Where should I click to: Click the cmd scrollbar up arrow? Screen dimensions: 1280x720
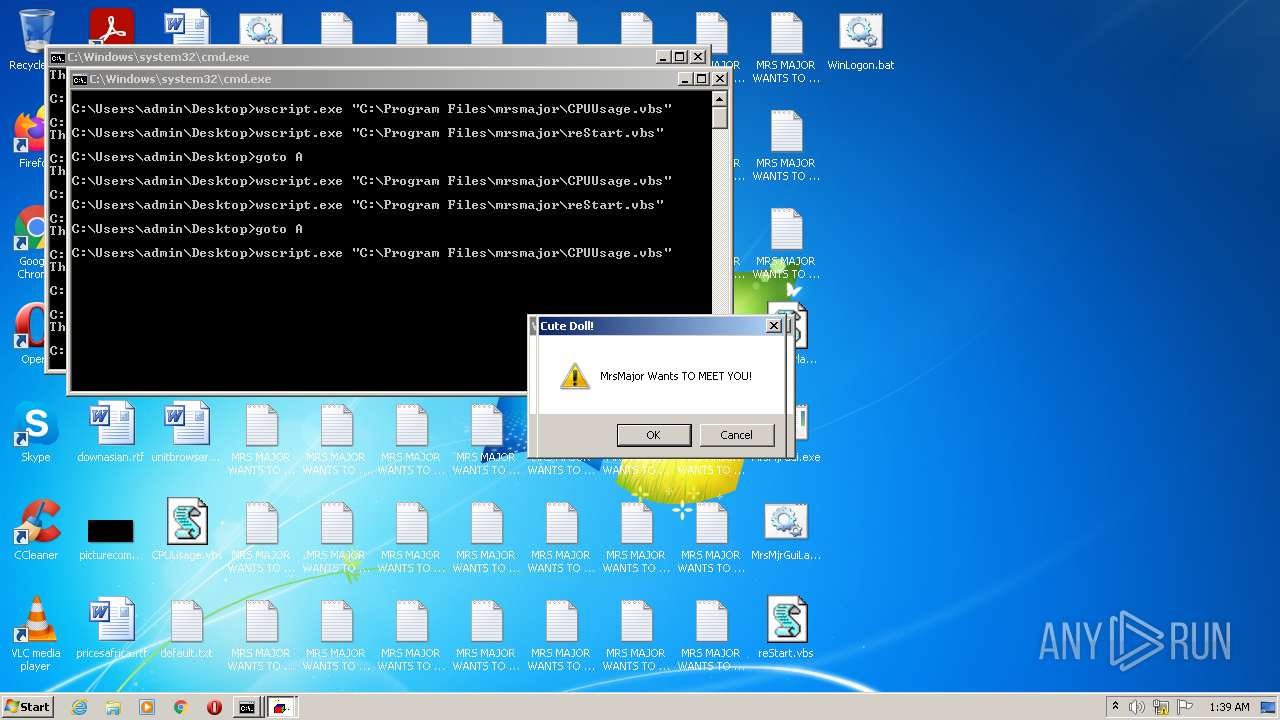(719, 99)
